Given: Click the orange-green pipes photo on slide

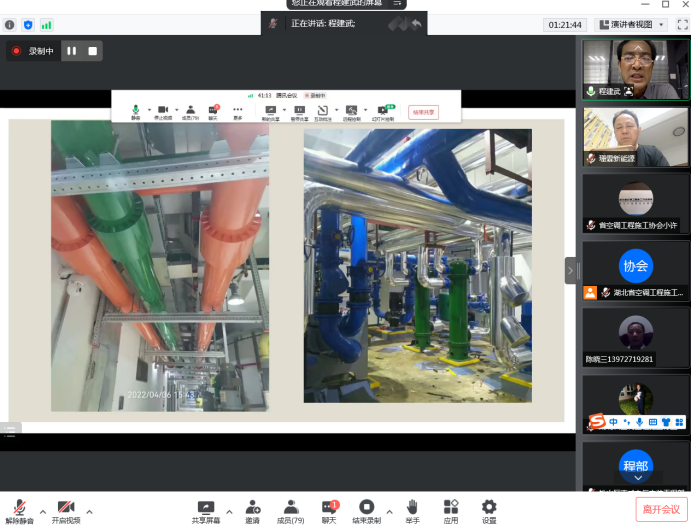Looking at the screenshot, I should pos(160,266).
